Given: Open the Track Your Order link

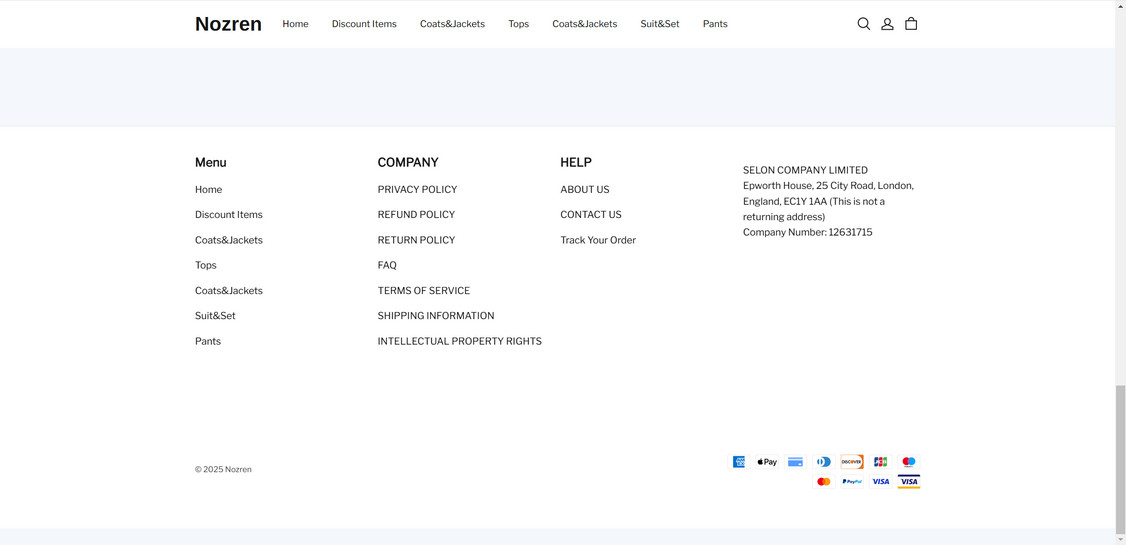Looking at the screenshot, I should pyautogui.click(x=598, y=240).
